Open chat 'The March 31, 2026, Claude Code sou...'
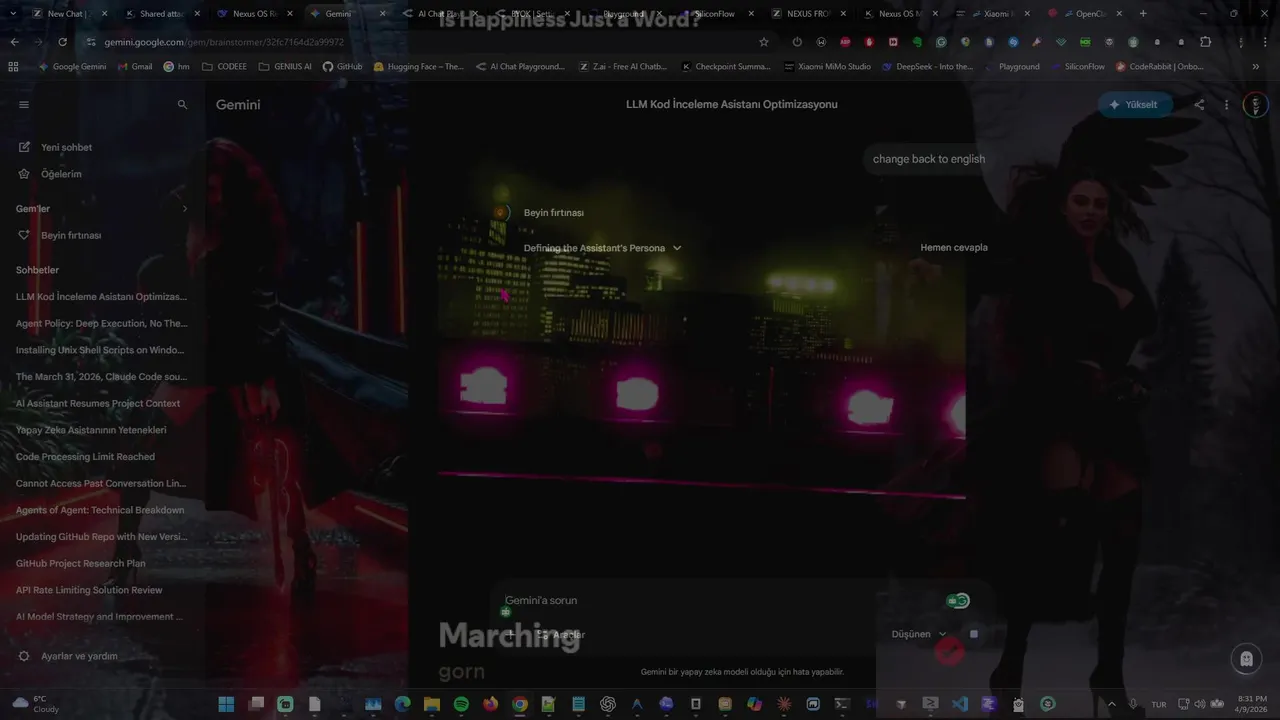Viewport: 1280px width, 720px height. pos(101,377)
